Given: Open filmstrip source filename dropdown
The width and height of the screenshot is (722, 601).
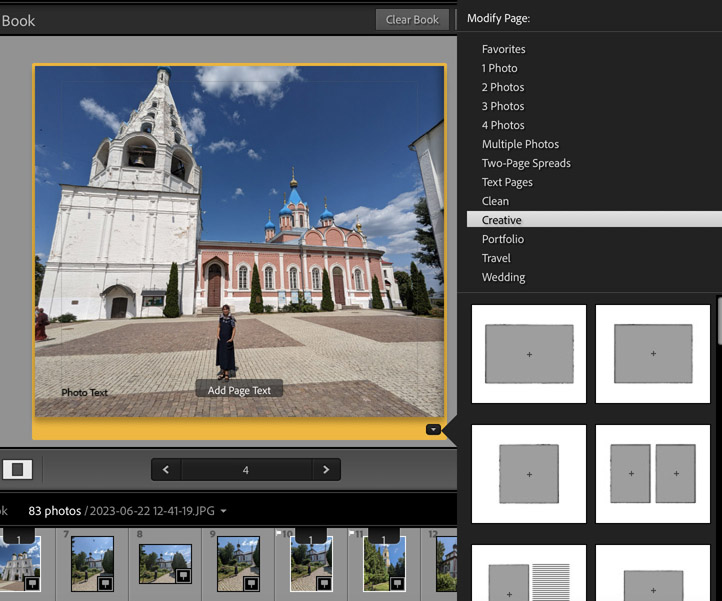Looking at the screenshot, I should [x=223, y=511].
